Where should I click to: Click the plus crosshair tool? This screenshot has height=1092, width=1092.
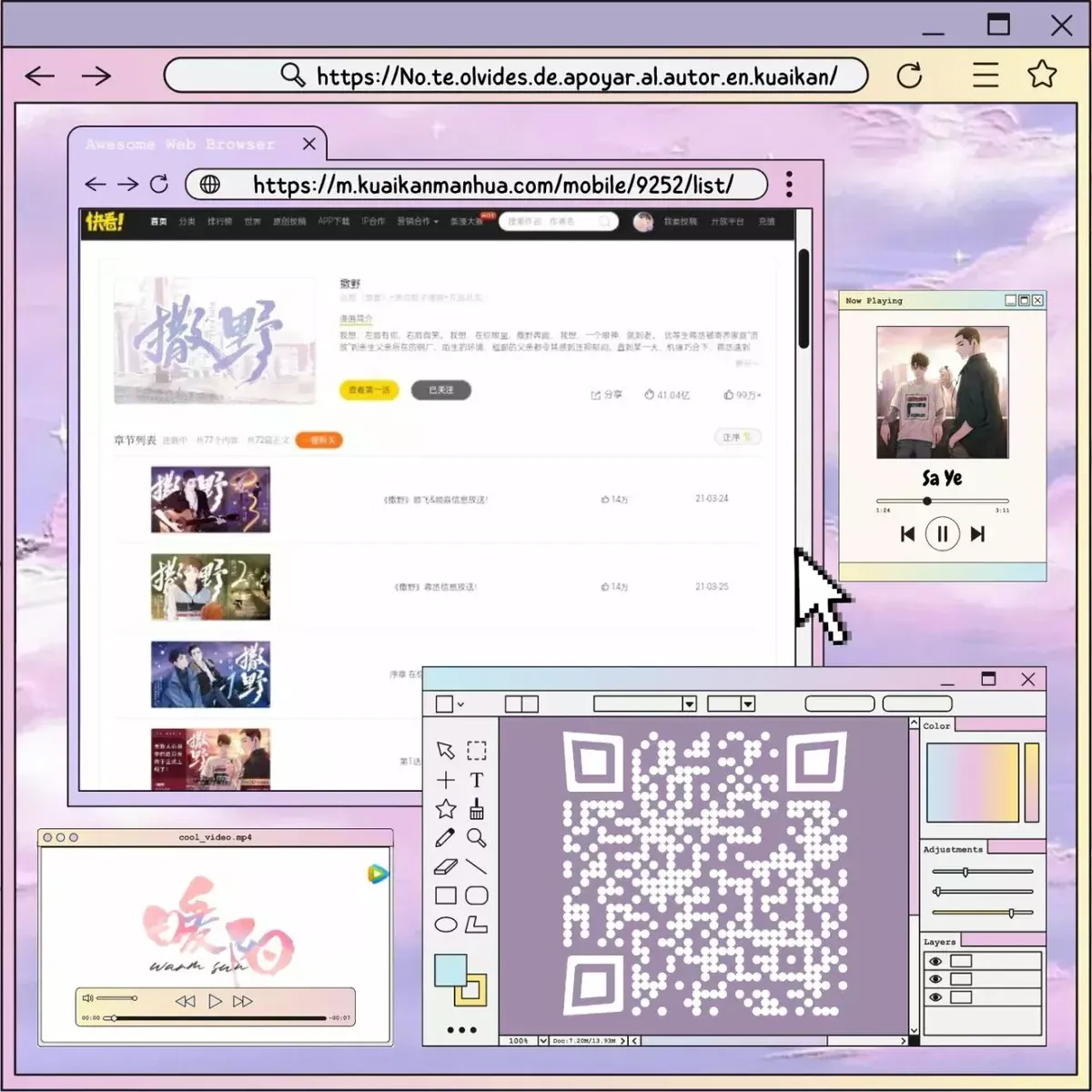coord(445,780)
